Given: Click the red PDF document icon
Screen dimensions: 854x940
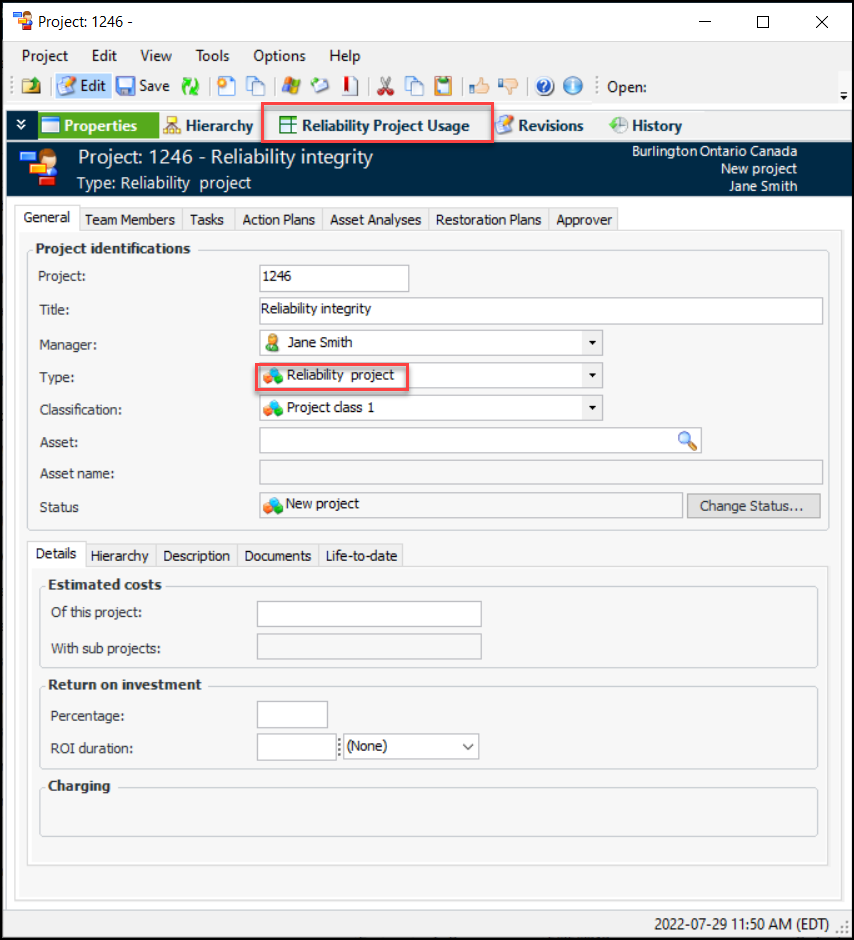Looking at the screenshot, I should (351, 86).
